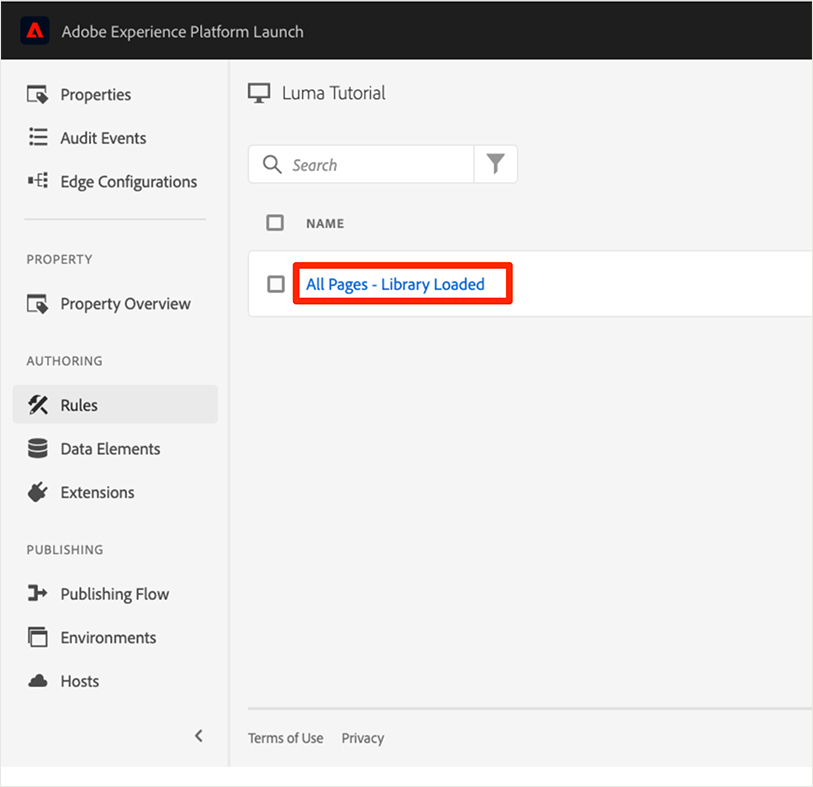This screenshot has height=787, width=813.
Task: Click the Rules hammer icon
Action: click(x=37, y=404)
